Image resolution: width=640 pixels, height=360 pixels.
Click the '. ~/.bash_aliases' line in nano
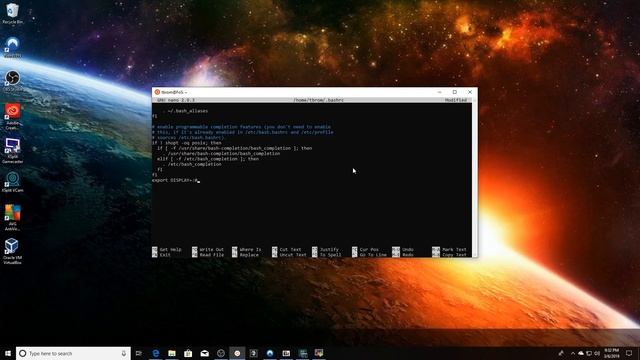[x=185, y=111]
